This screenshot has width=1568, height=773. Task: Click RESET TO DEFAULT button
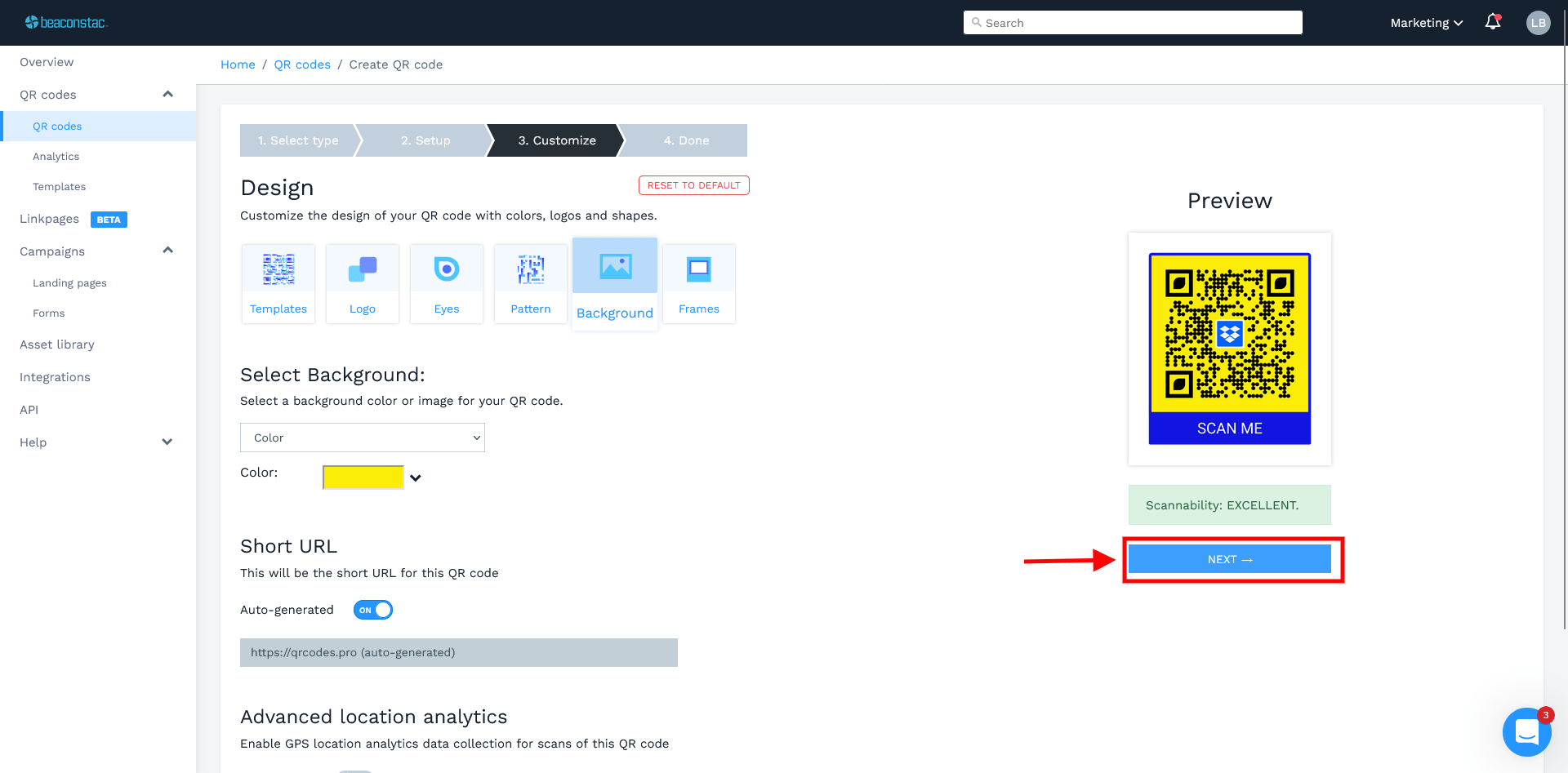point(693,185)
